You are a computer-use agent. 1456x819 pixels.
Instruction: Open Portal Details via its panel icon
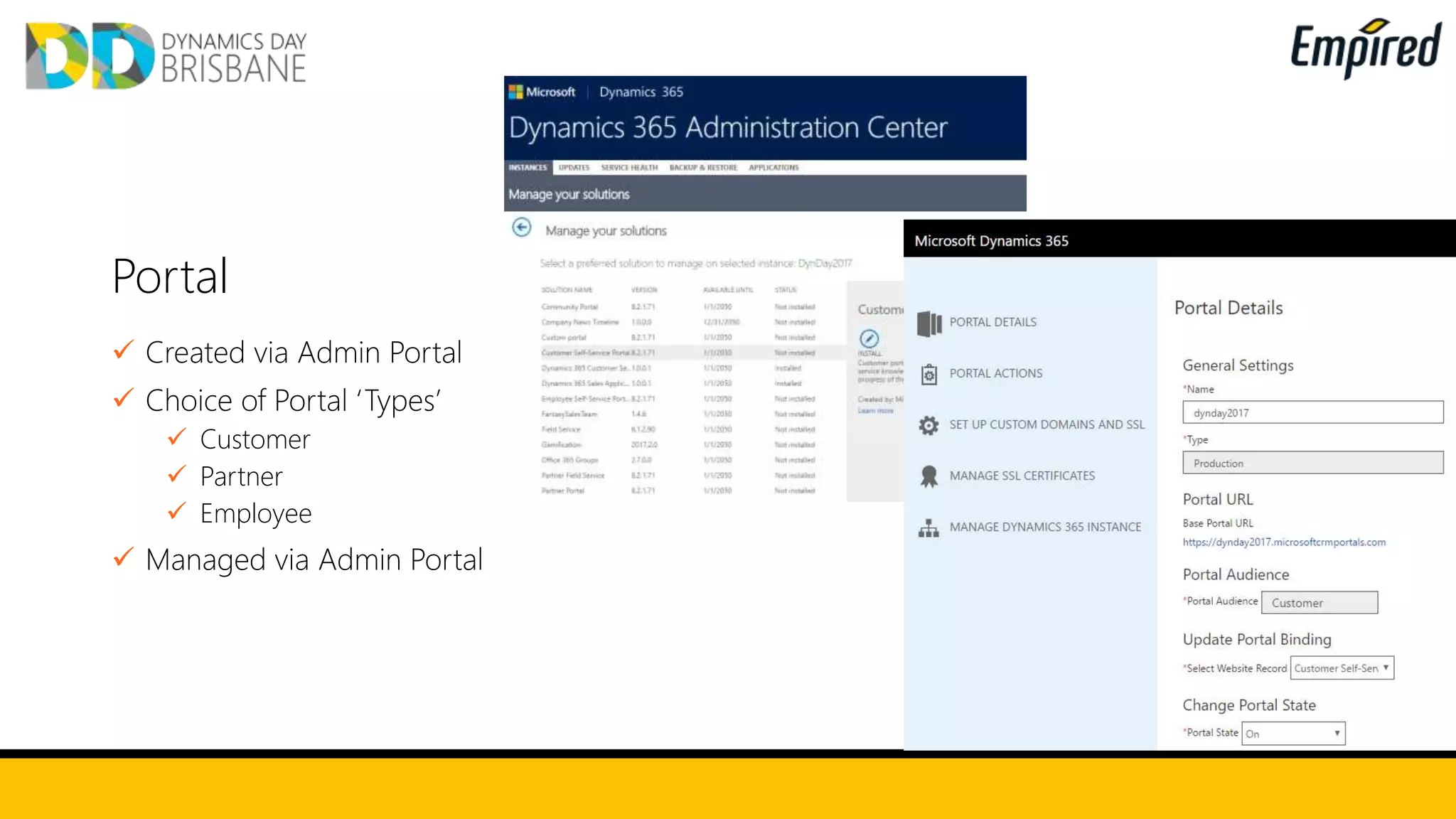(929, 323)
